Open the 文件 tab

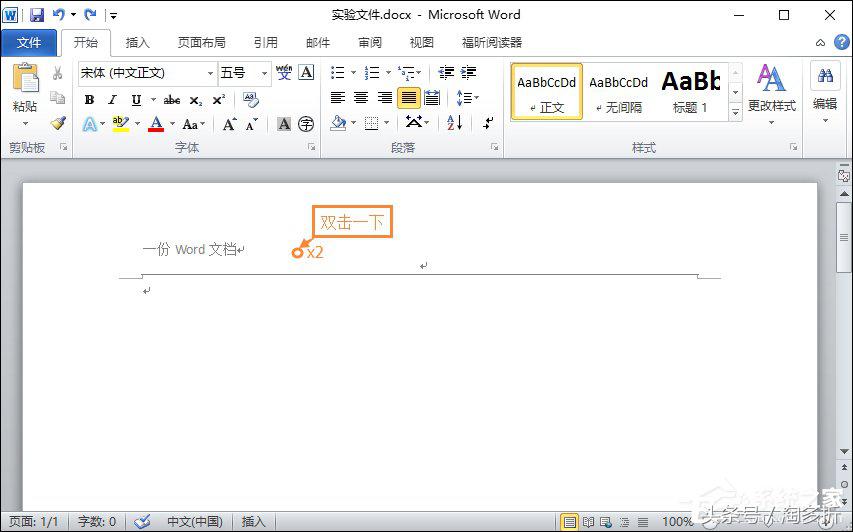click(x=28, y=42)
